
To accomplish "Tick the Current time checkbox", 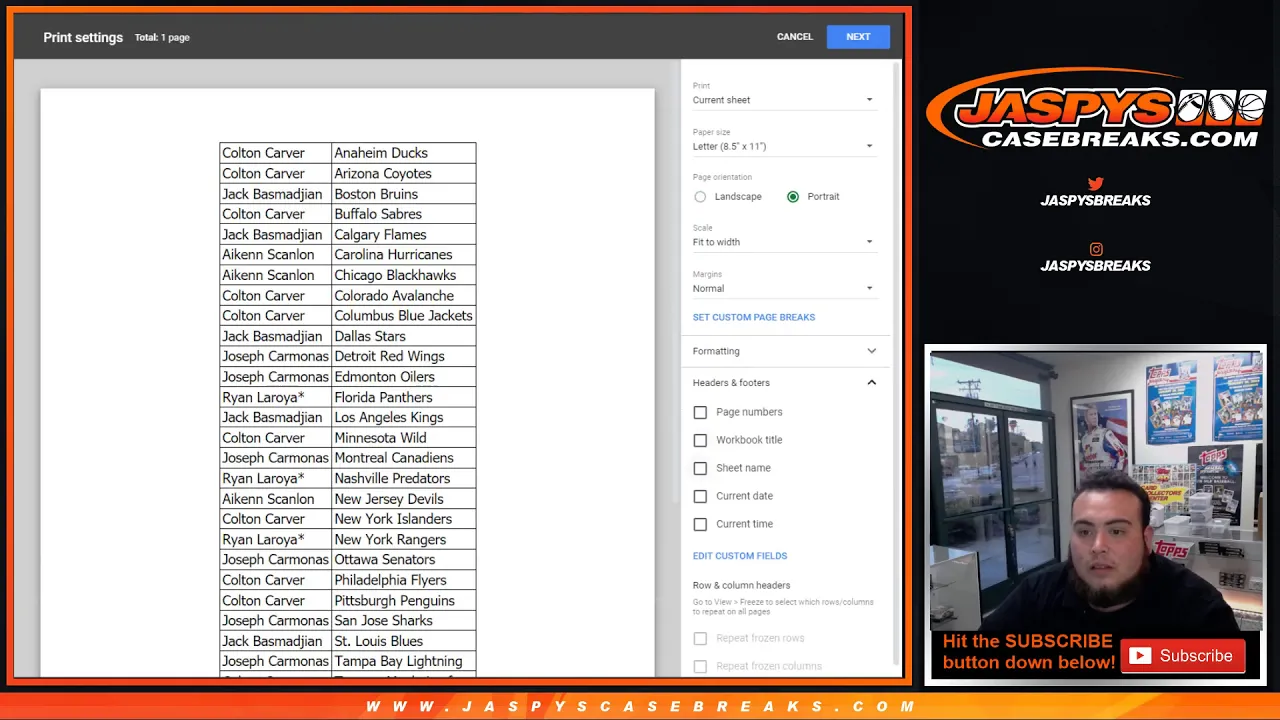I will pyautogui.click(x=700, y=524).
